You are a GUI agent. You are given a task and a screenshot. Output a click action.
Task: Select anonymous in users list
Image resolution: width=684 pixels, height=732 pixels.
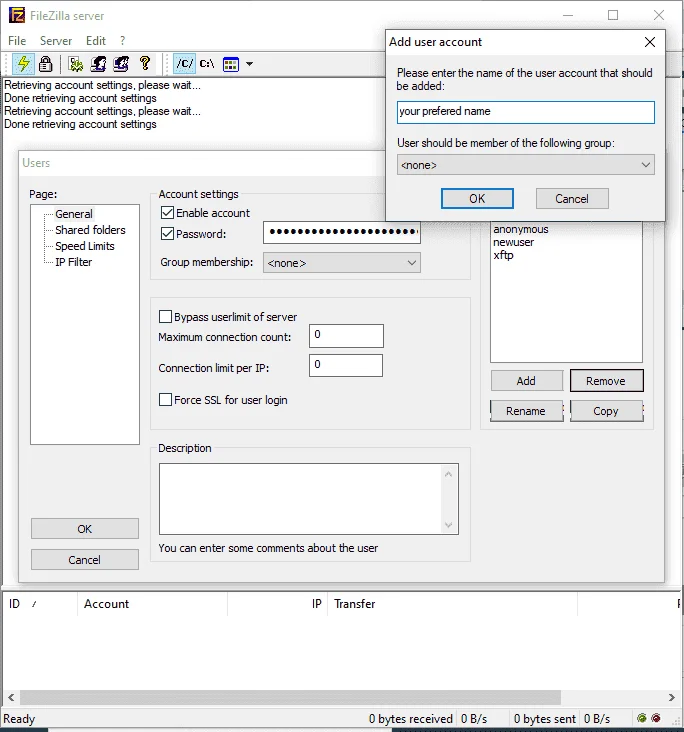pos(521,229)
